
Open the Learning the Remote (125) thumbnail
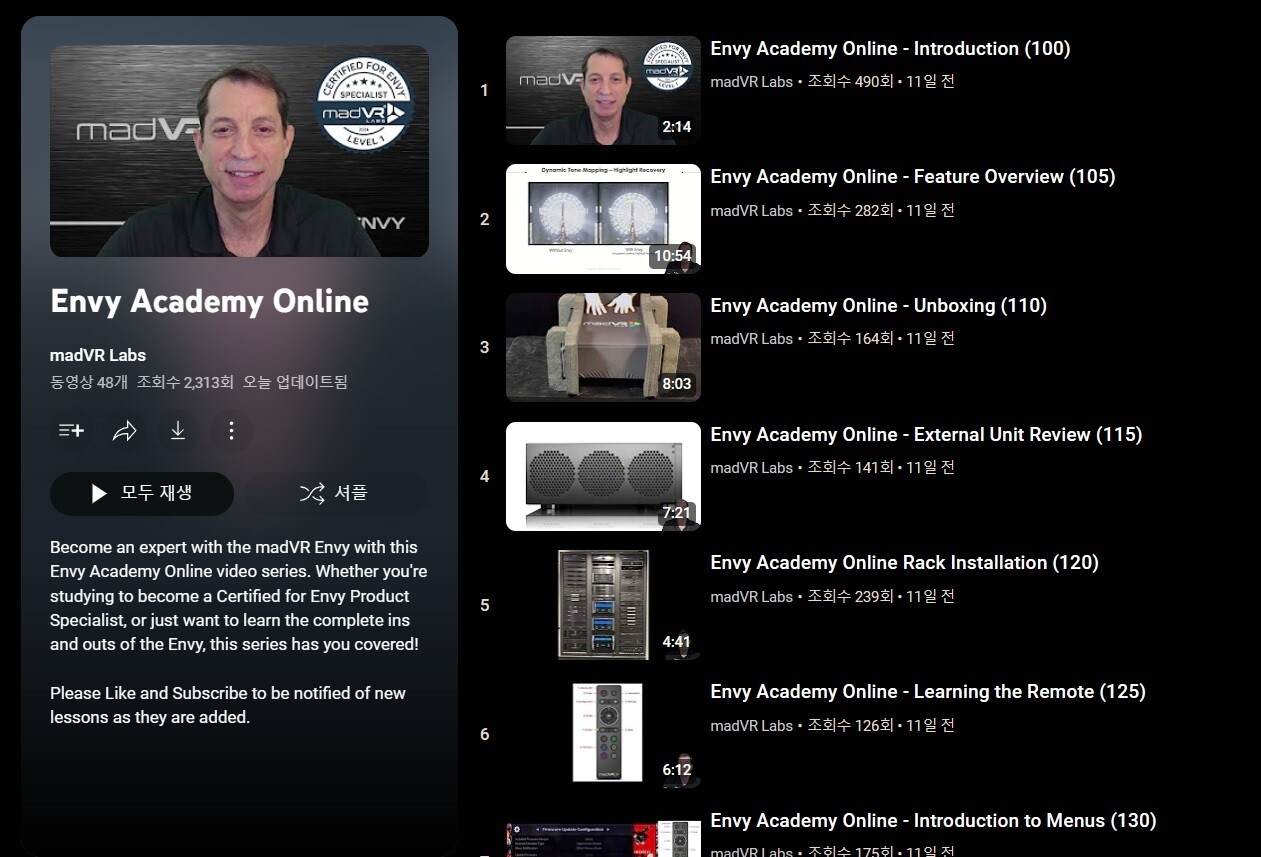tap(603, 733)
